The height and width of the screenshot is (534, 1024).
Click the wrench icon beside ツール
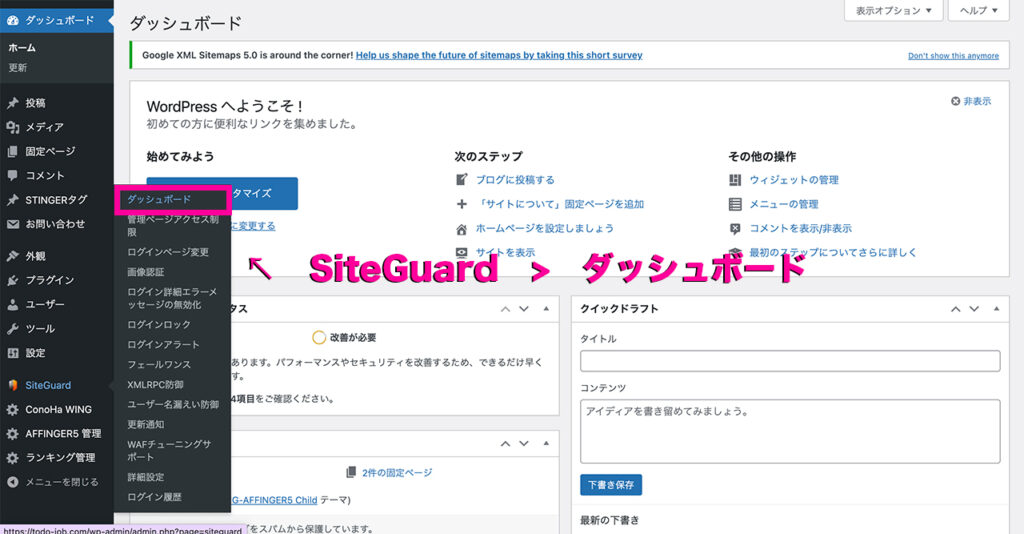(12, 328)
